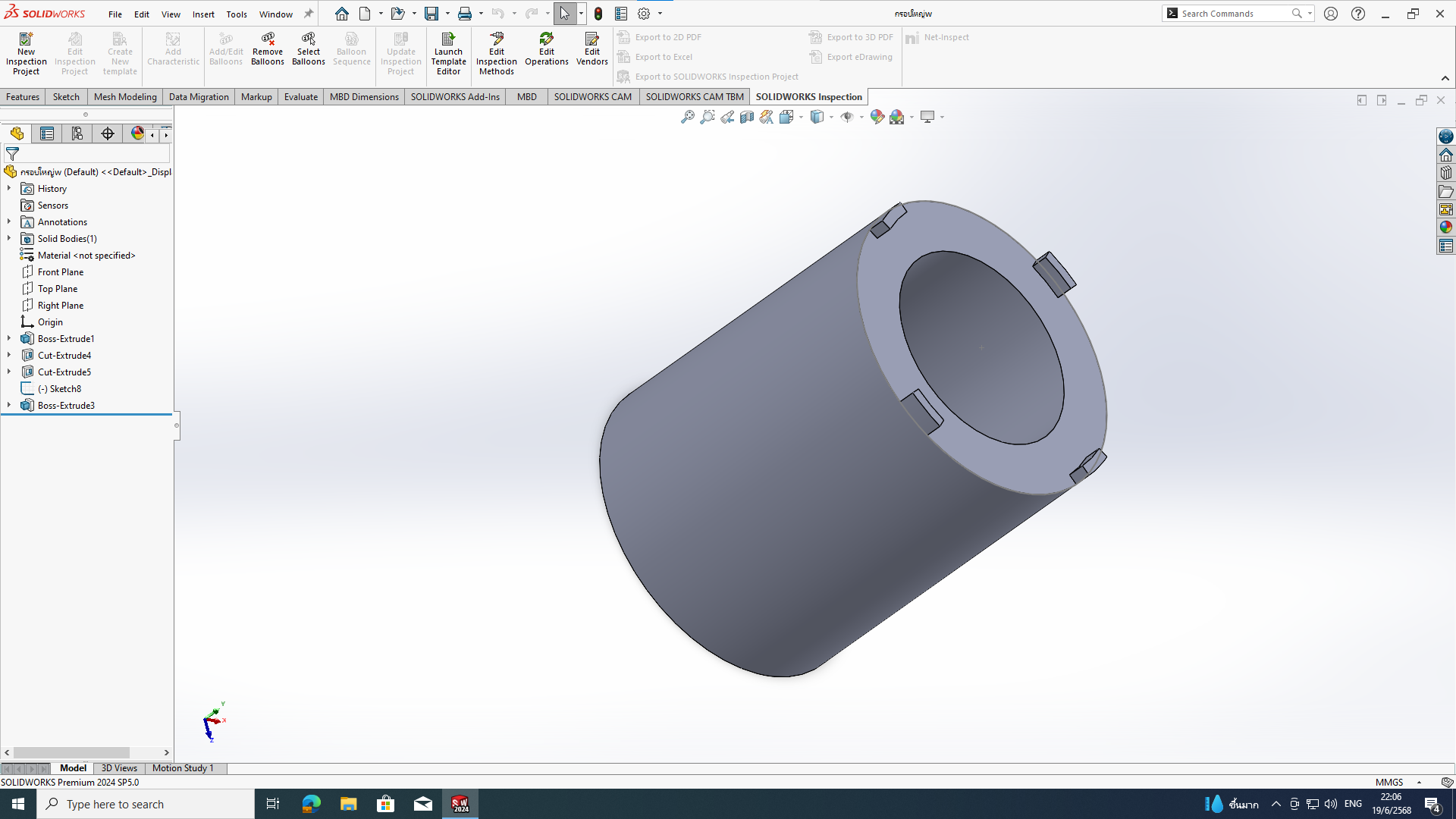Click New Inspection Project
The image size is (1456, 819).
pos(26,53)
